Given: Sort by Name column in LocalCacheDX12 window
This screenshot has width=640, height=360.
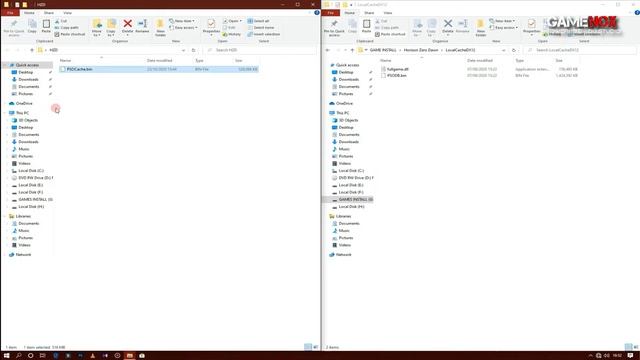Looking at the screenshot, I should click(x=386, y=60).
